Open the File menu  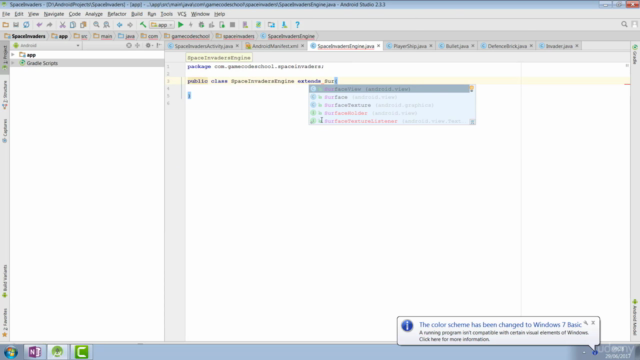[x=6, y=14]
